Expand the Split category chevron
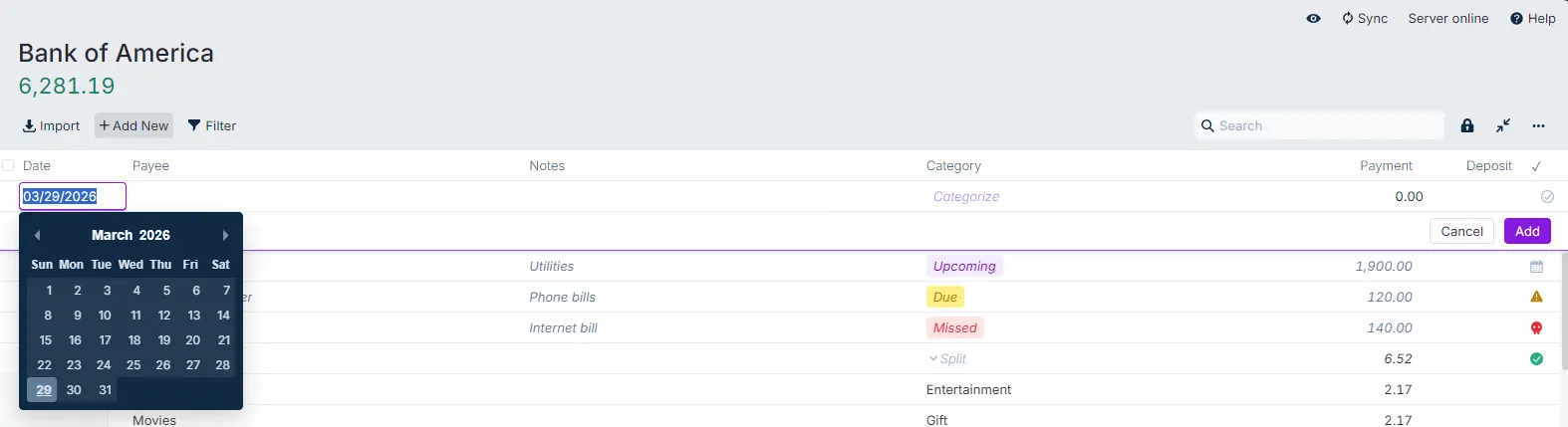This screenshot has width=1568, height=427. (x=933, y=358)
